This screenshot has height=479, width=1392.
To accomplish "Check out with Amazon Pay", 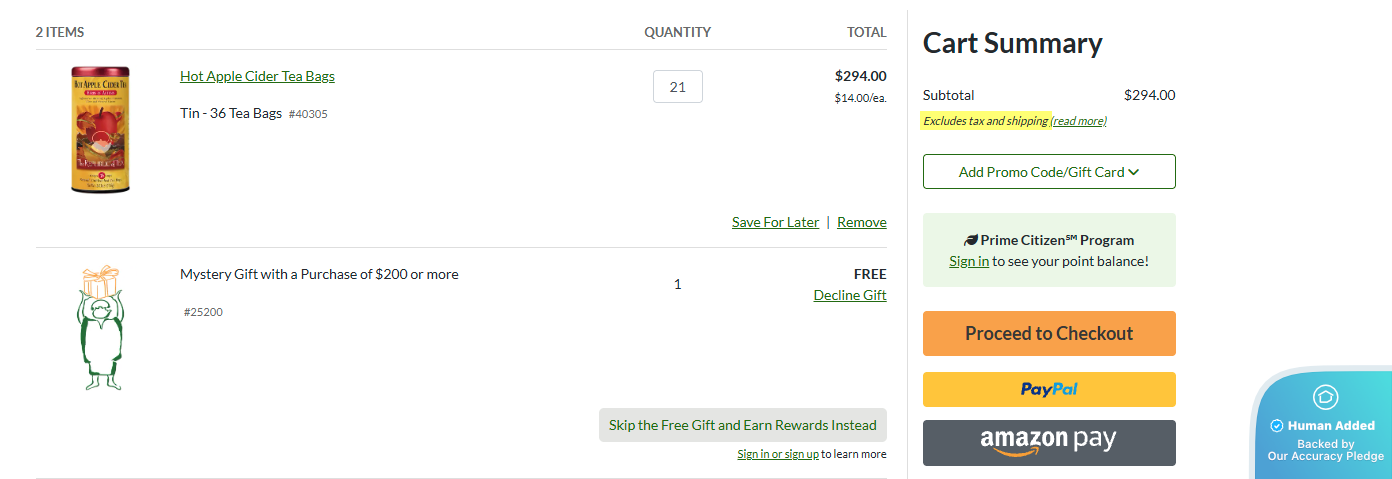I will (1049, 442).
